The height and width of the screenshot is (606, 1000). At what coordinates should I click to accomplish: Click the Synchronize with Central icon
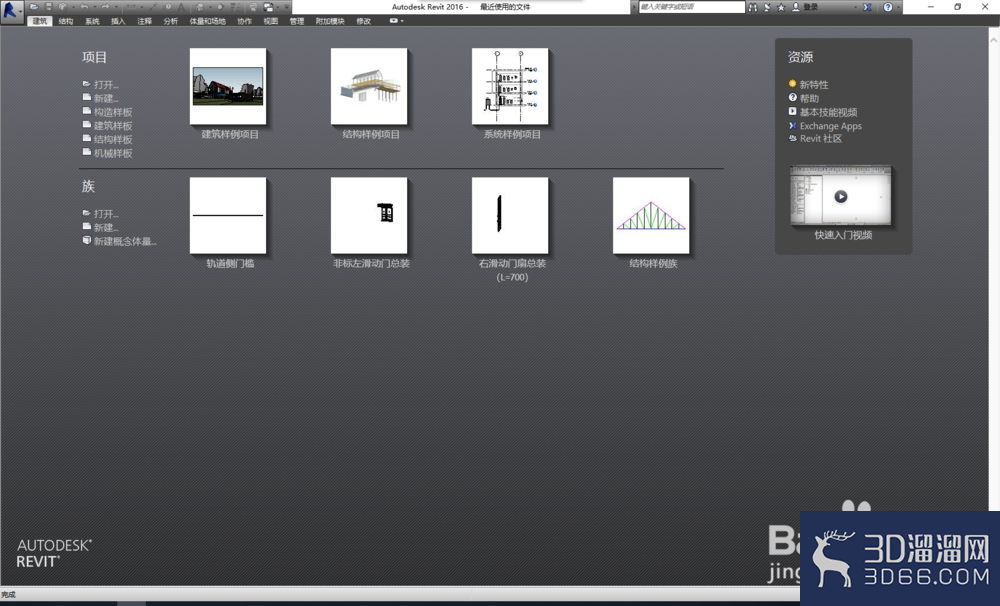[62, 7]
